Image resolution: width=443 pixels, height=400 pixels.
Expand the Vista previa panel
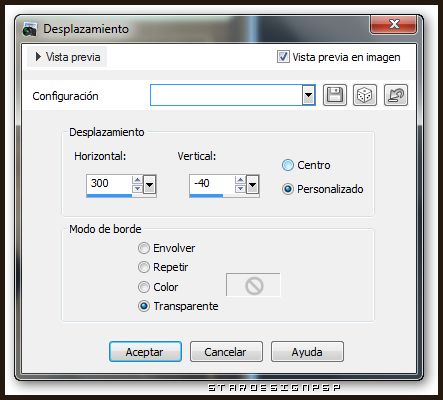pos(68,57)
